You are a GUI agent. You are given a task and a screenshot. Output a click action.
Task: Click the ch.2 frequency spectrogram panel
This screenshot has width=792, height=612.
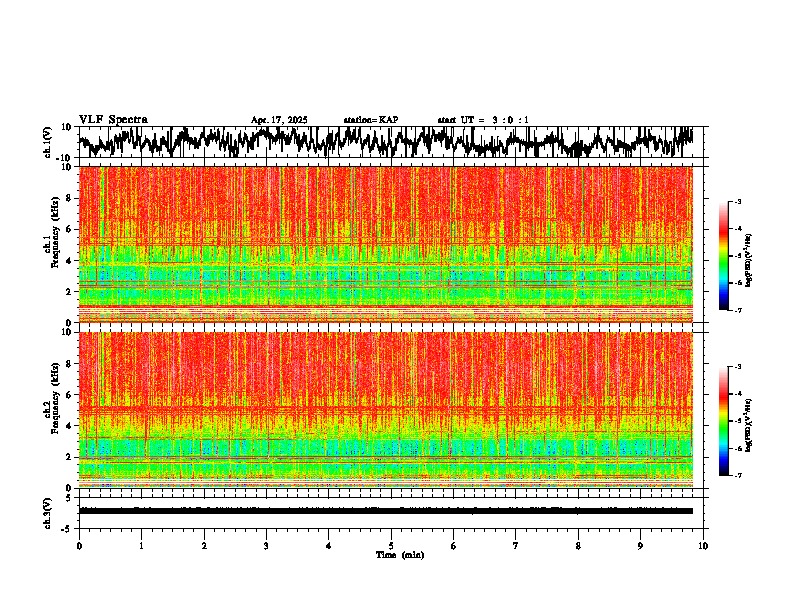386,410
